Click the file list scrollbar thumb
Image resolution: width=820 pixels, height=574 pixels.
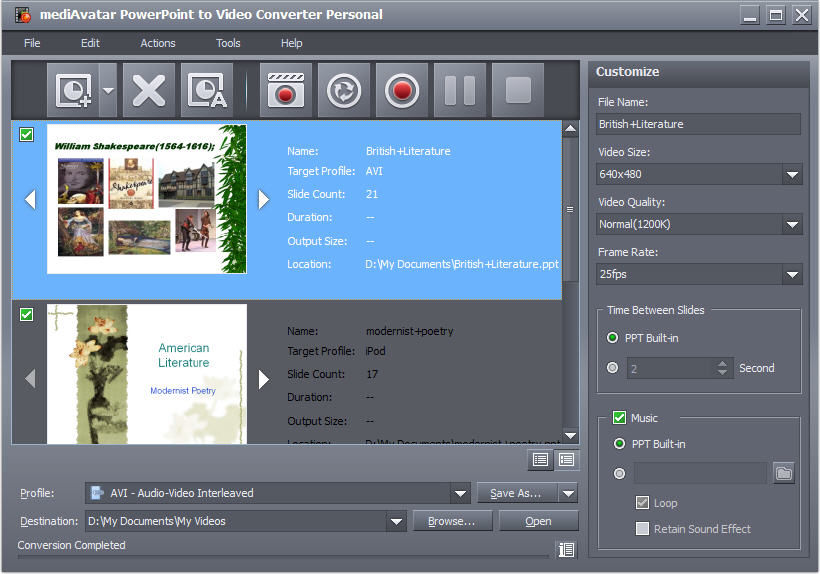(x=571, y=210)
